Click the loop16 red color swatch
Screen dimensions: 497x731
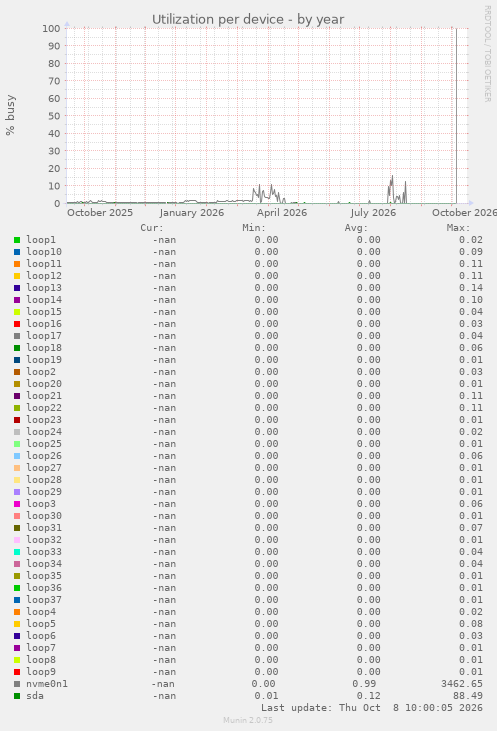(17, 324)
